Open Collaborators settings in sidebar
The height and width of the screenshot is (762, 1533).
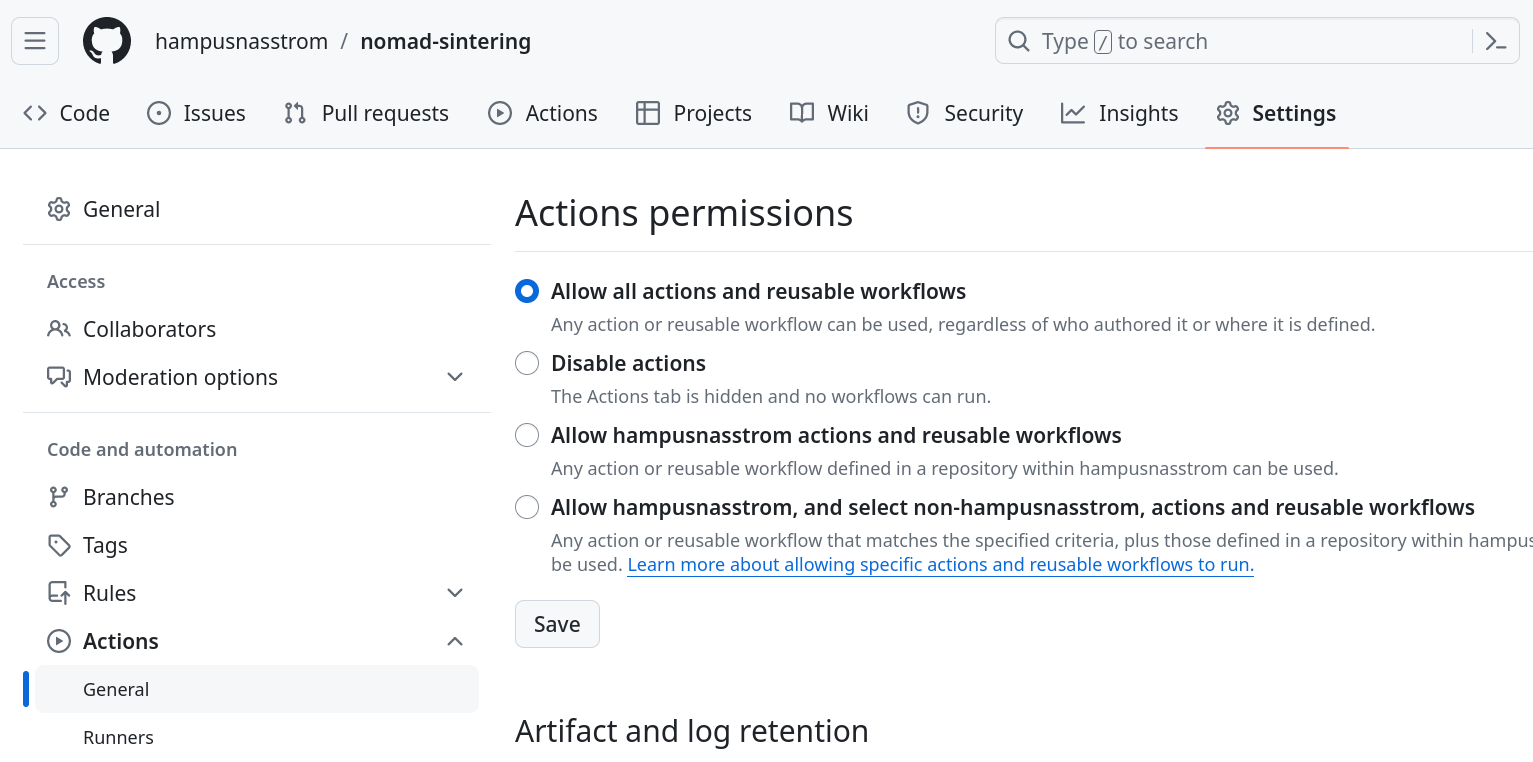point(149,329)
